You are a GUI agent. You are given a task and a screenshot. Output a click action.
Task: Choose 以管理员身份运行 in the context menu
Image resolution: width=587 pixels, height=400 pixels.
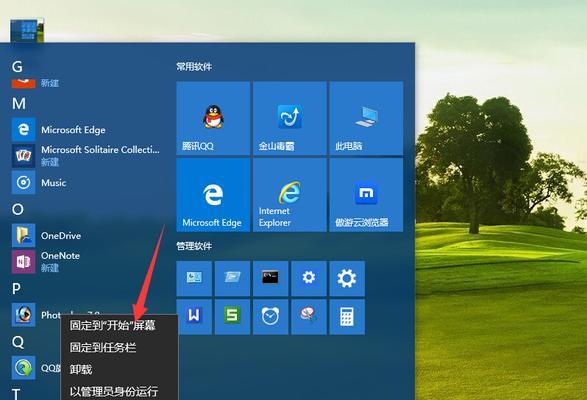click(x=119, y=391)
